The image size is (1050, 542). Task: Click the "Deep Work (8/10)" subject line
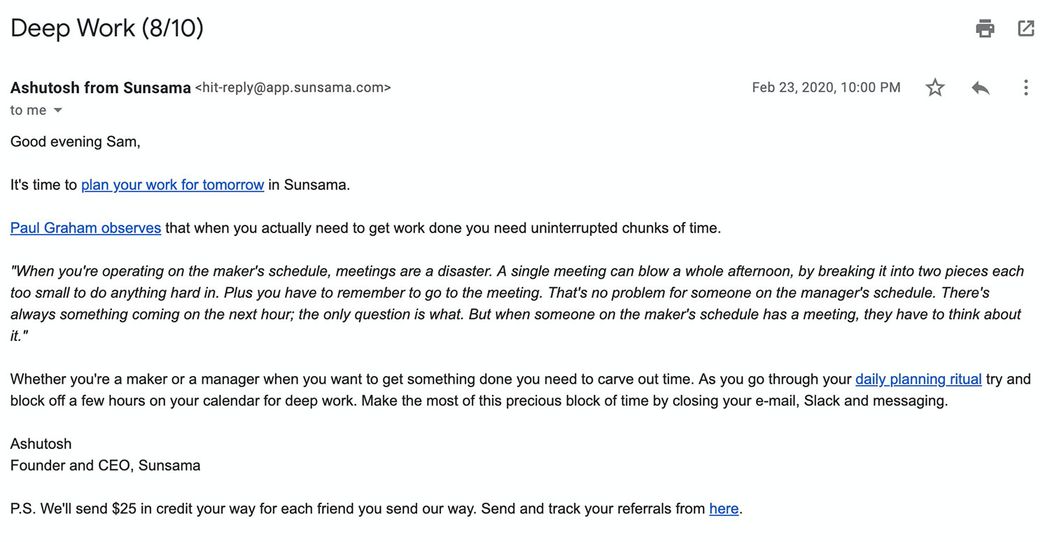107,28
